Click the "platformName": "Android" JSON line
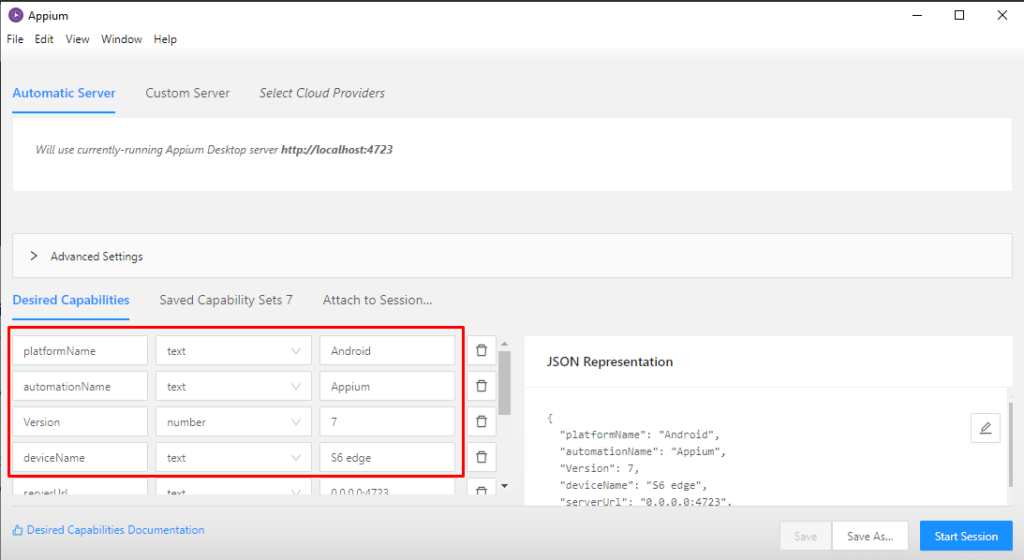 coord(639,435)
